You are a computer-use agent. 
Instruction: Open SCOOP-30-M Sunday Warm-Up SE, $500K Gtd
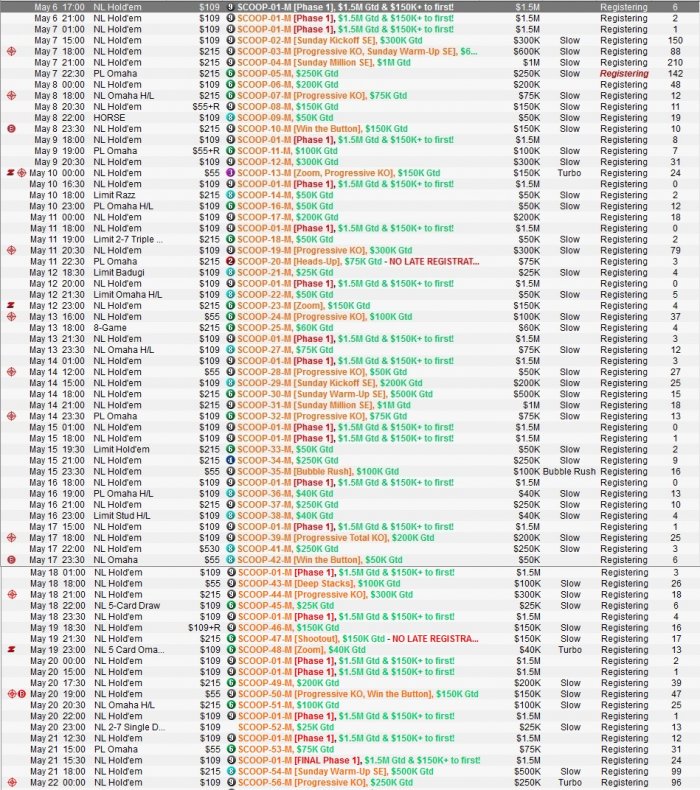(x=335, y=394)
